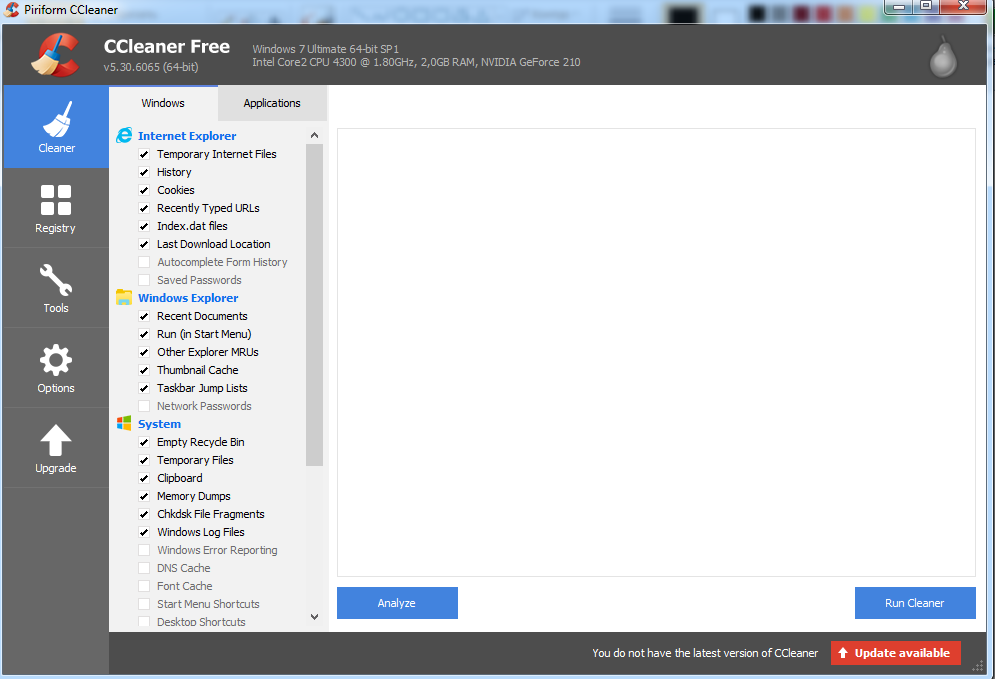Screen dimensions: 995x679
Task: Click the pear icon in header
Action: pos(943,57)
